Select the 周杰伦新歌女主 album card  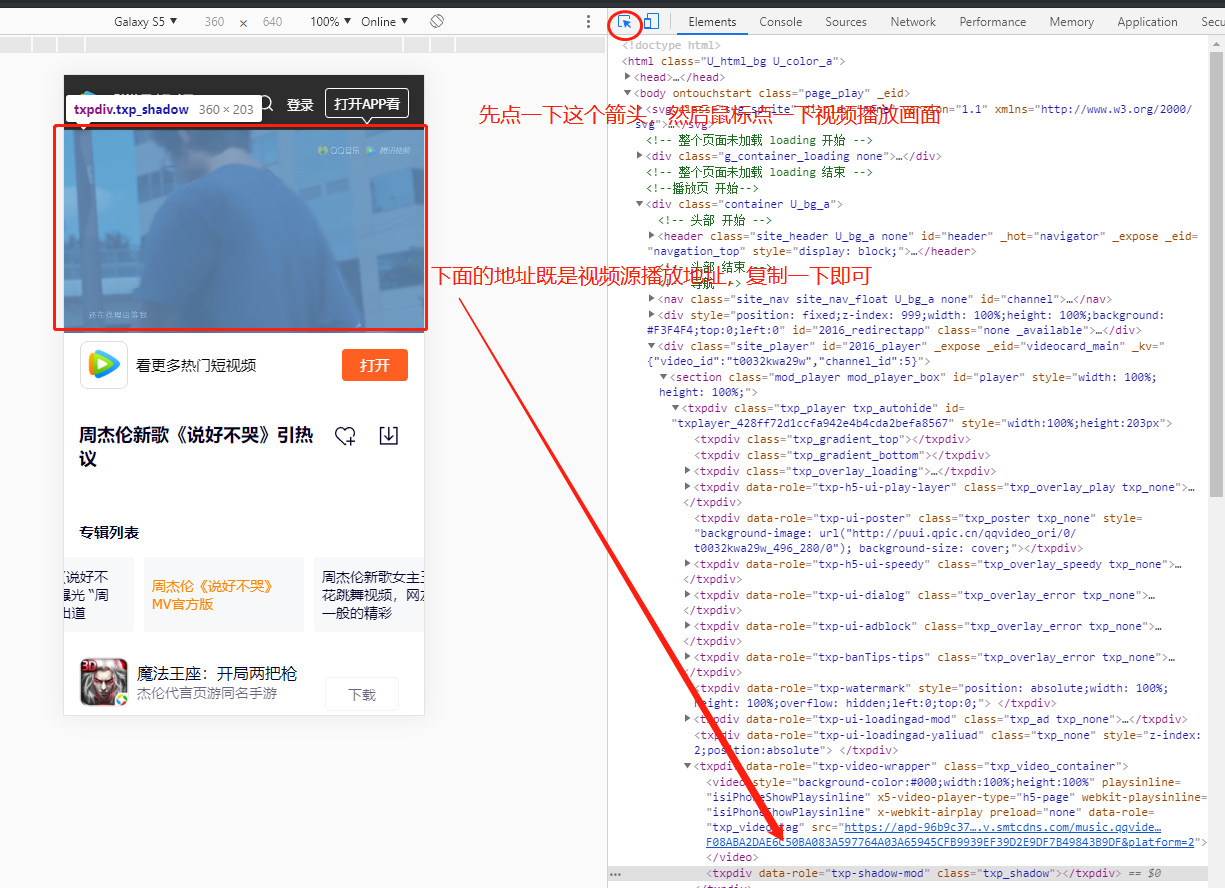(x=369, y=595)
